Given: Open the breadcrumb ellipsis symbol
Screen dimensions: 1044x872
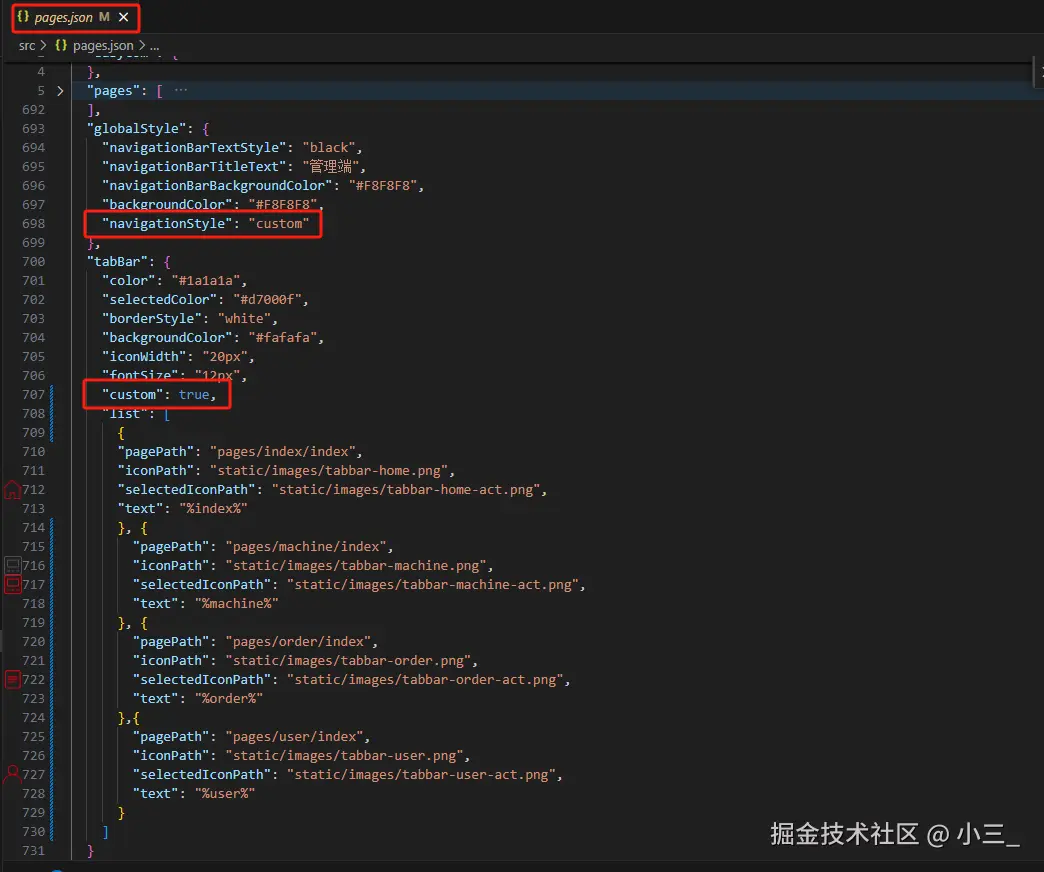Looking at the screenshot, I should [x=154, y=45].
